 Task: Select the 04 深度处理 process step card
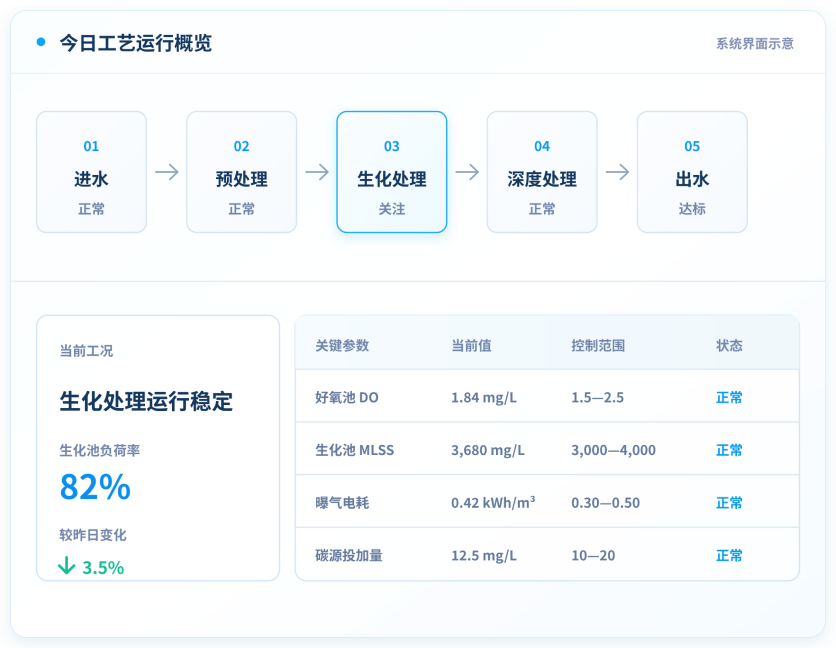click(542, 172)
